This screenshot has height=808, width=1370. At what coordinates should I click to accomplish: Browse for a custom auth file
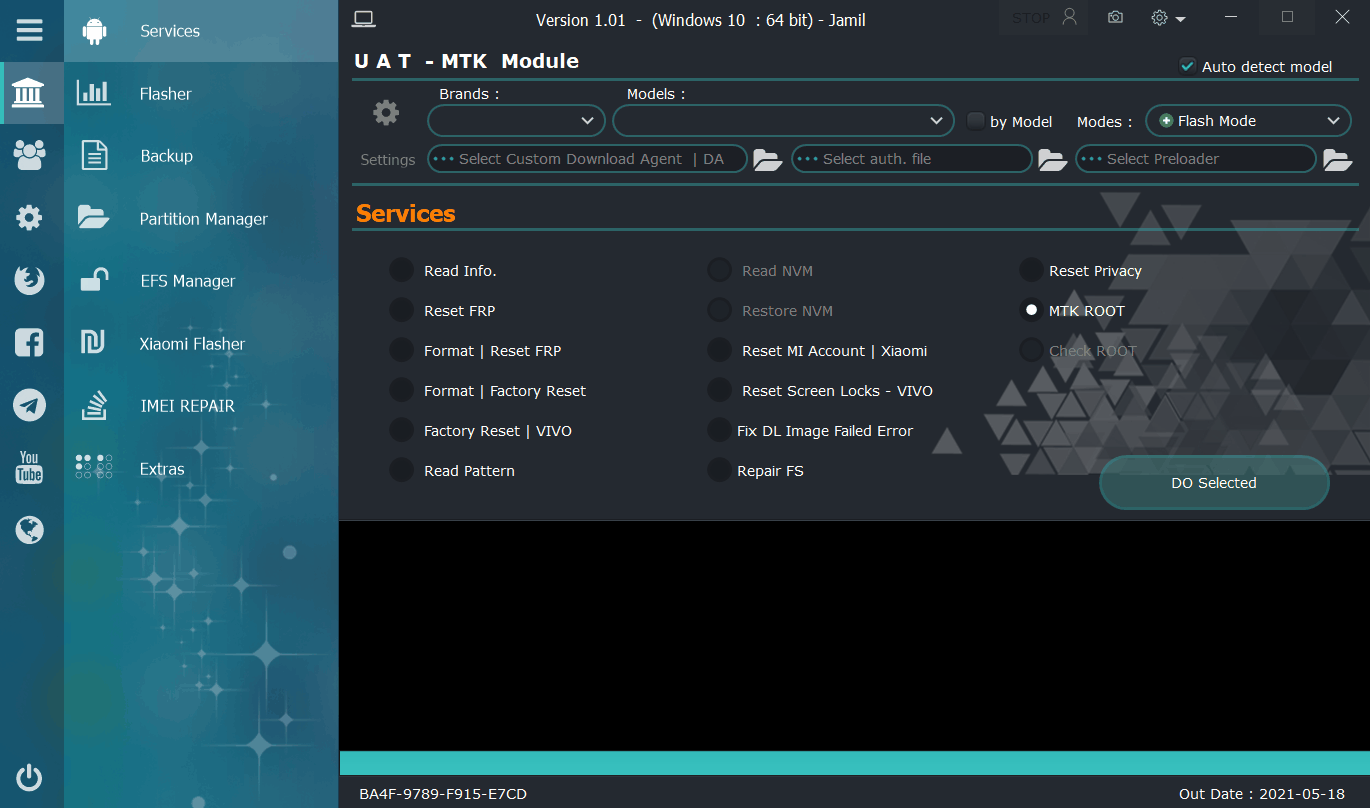pyautogui.click(x=1052, y=158)
